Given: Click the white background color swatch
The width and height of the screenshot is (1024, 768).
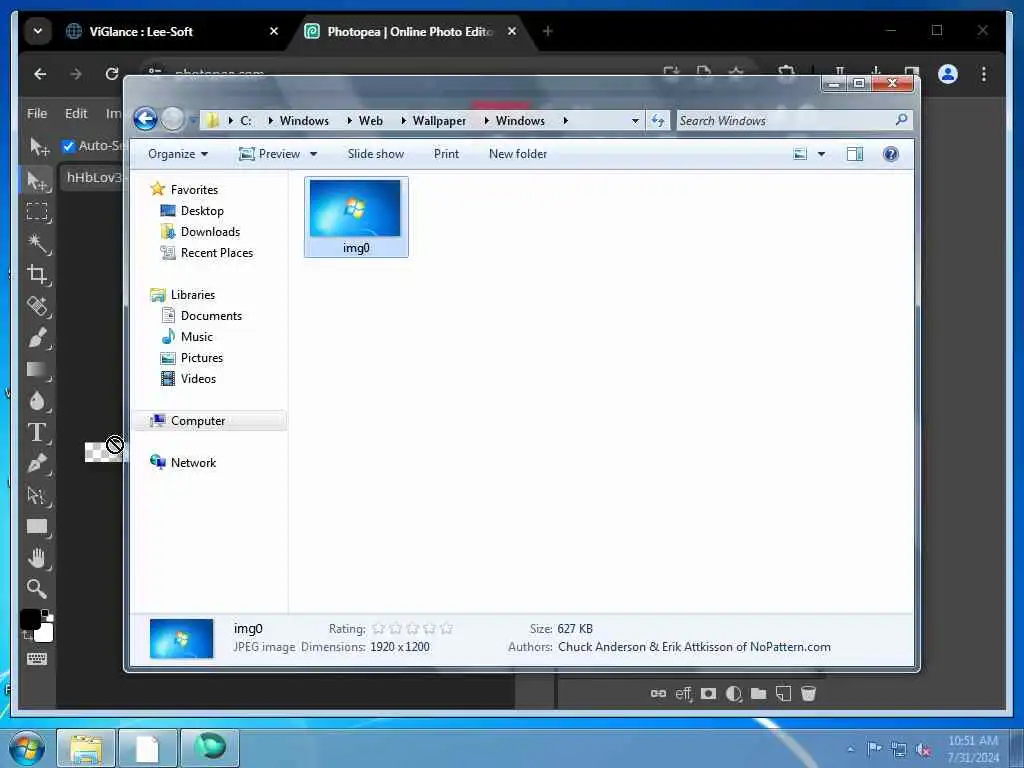Looking at the screenshot, I should pyautogui.click(x=44, y=633).
